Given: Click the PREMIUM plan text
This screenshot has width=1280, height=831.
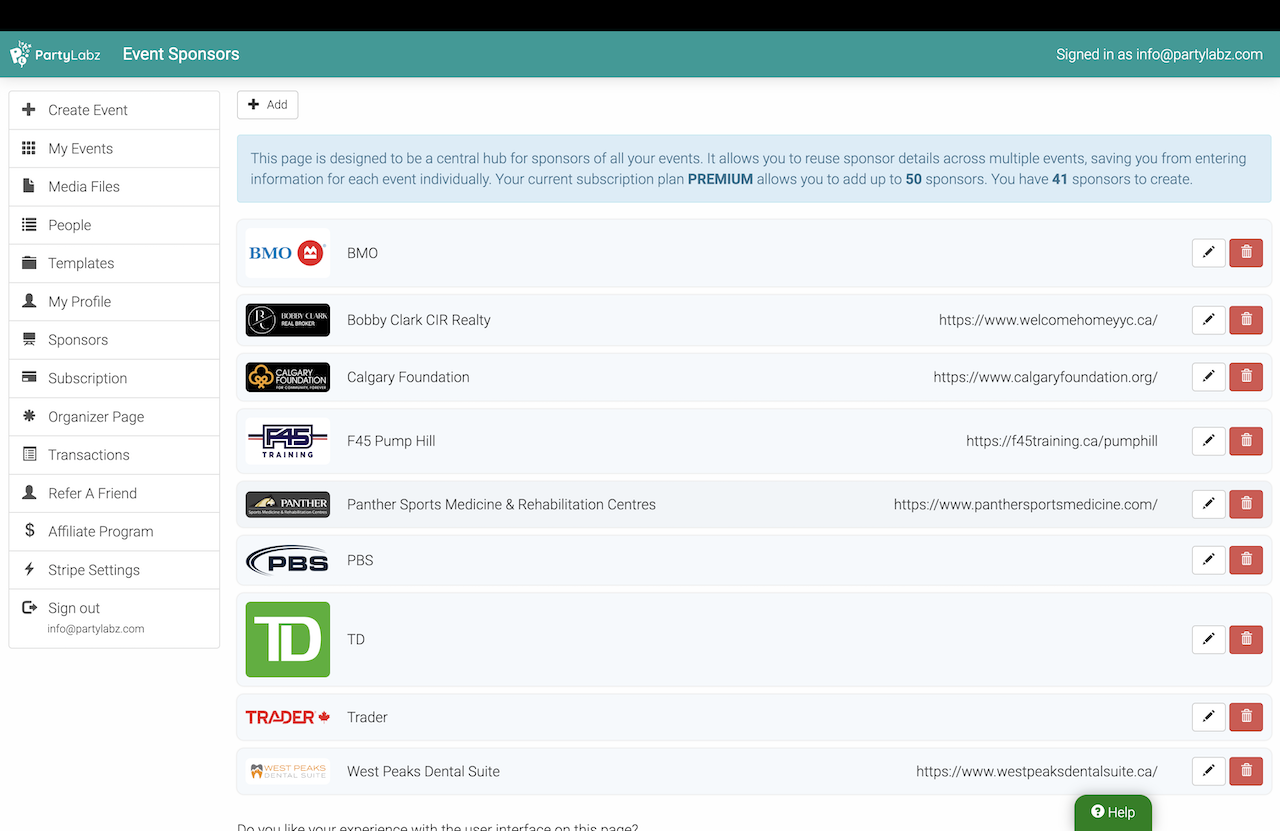Looking at the screenshot, I should (x=720, y=180).
